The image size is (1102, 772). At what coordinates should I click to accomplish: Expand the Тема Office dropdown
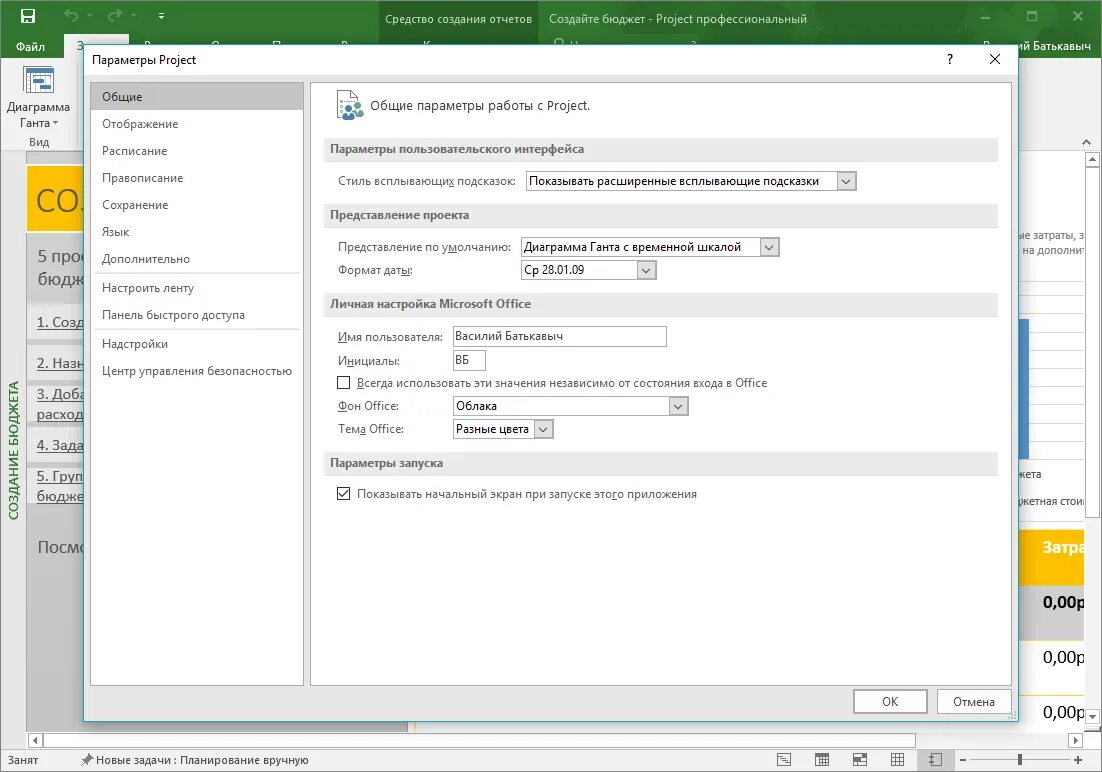tap(544, 429)
